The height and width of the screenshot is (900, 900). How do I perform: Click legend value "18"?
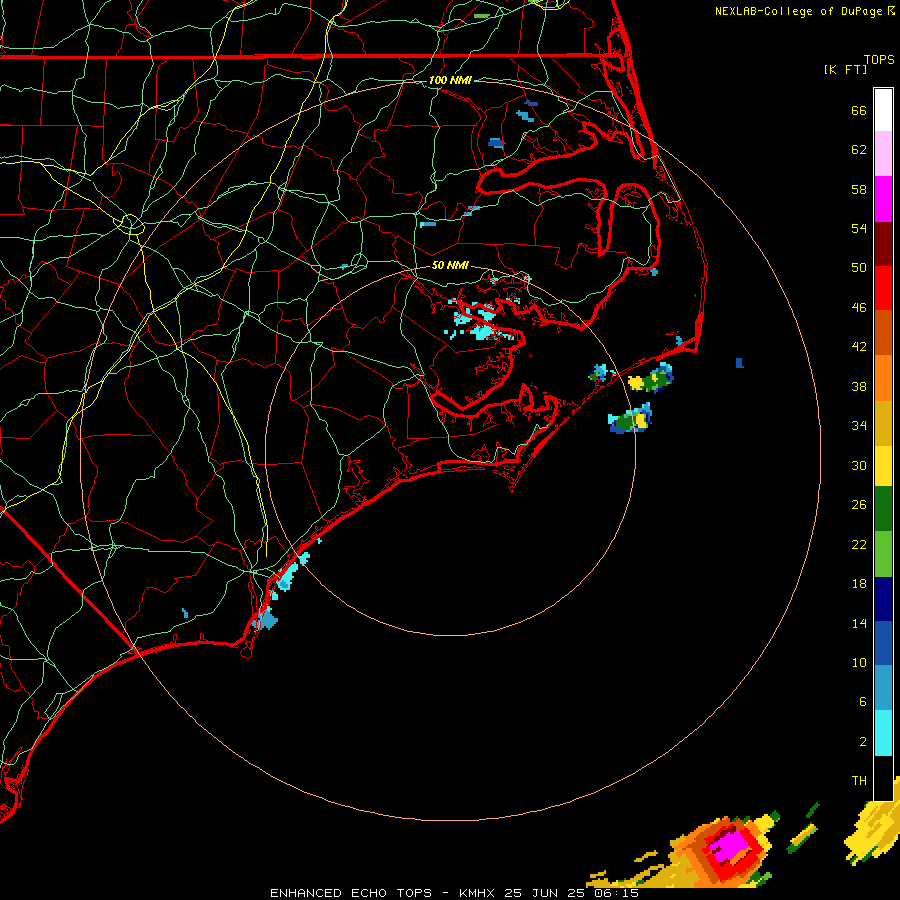click(x=859, y=584)
